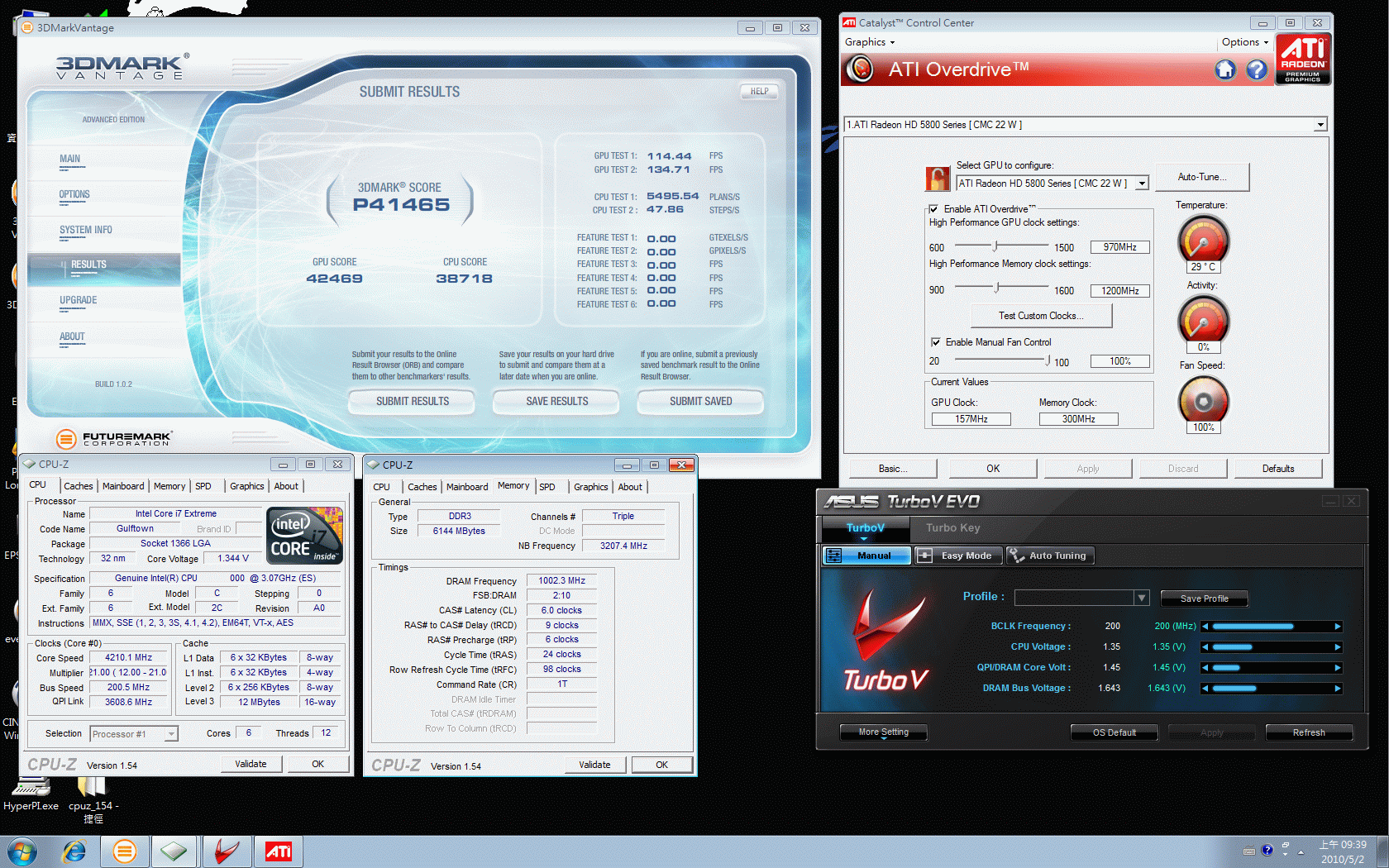Open 3DMark Vantage taskbar icon
The image size is (1389, 868).
(125, 851)
